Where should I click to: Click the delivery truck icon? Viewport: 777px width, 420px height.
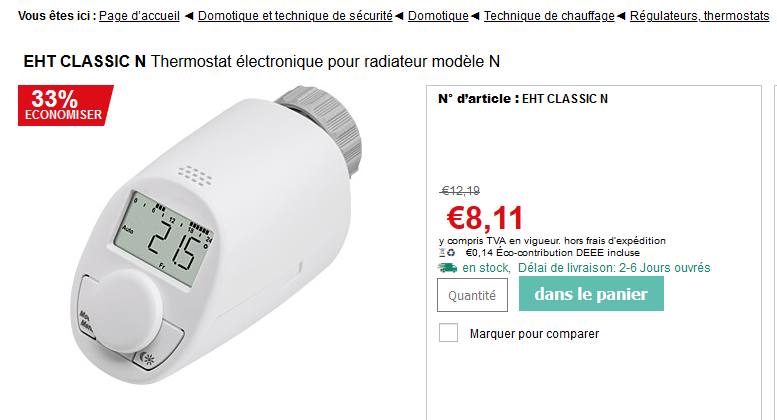coord(447,268)
